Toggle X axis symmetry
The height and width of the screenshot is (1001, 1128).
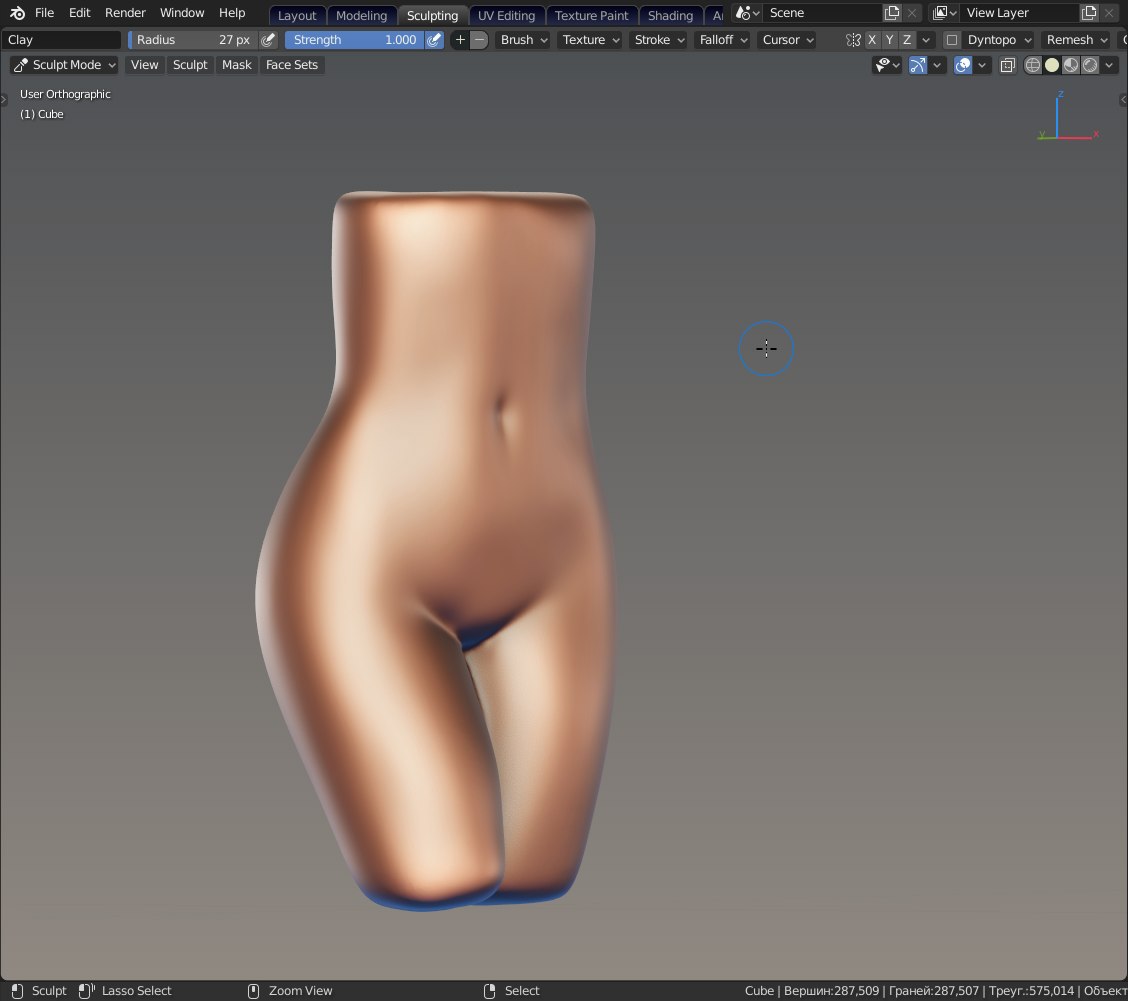[872, 40]
